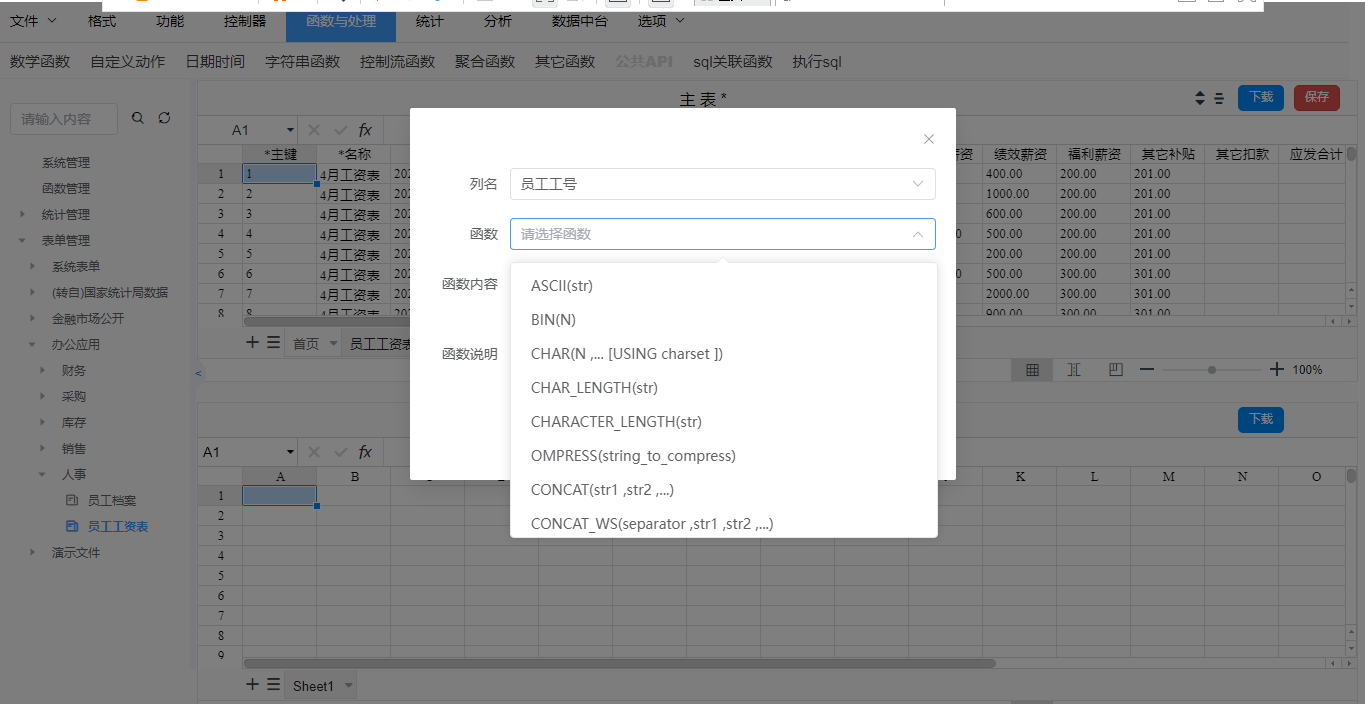Click the zoom in plus icon near 100%
Image resolution: width=1365 pixels, height=704 pixels.
[1276, 370]
